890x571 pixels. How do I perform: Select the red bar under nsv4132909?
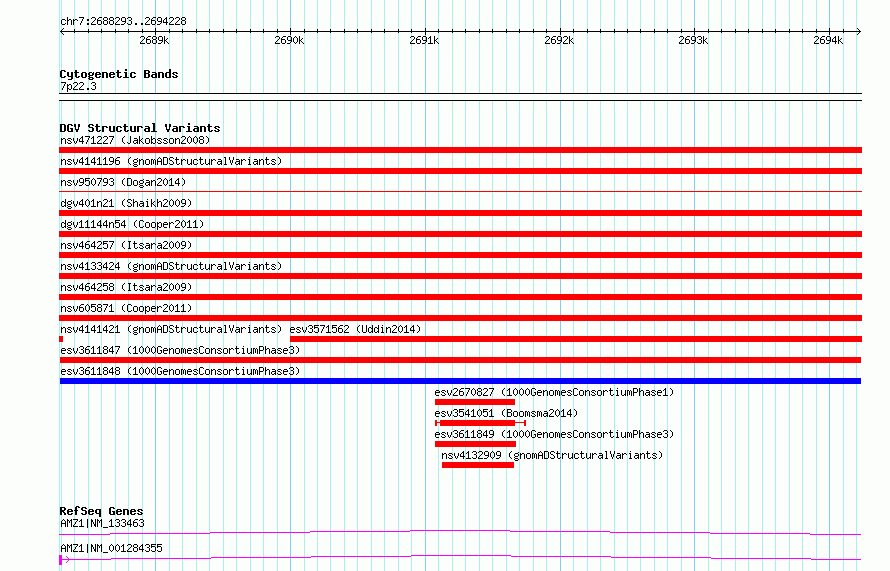[478, 465]
